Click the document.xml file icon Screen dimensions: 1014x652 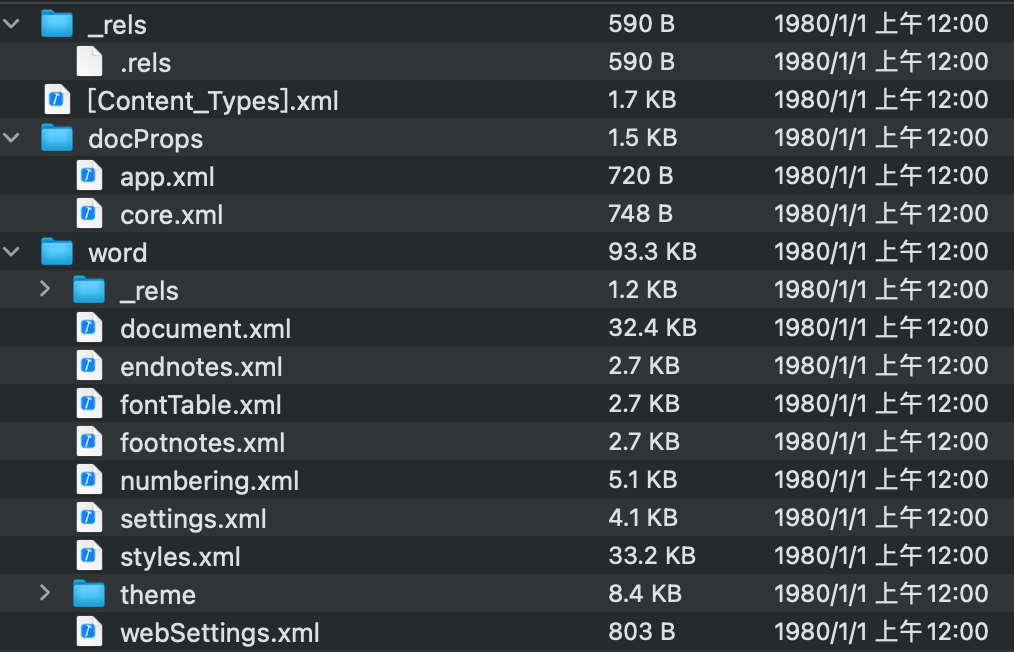89,328
